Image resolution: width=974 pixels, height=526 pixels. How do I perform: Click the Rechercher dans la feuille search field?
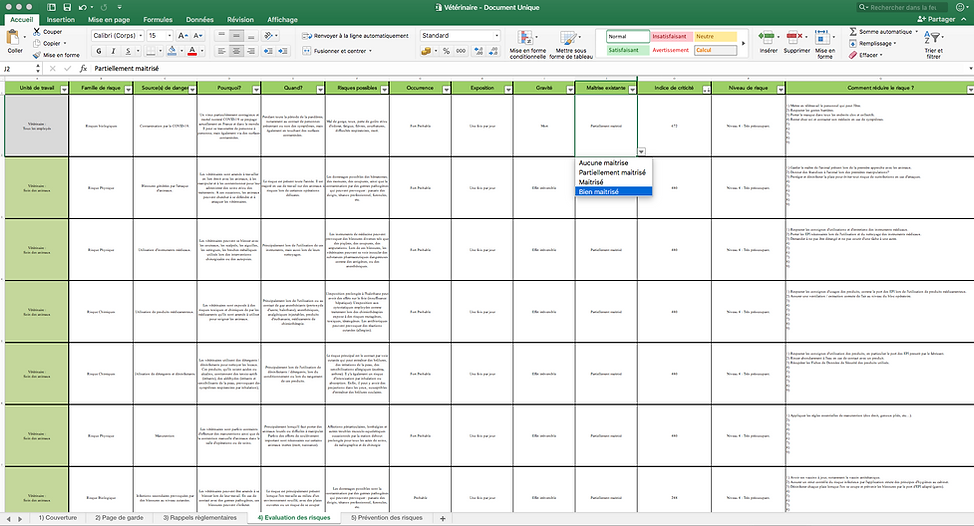(903, 7)
